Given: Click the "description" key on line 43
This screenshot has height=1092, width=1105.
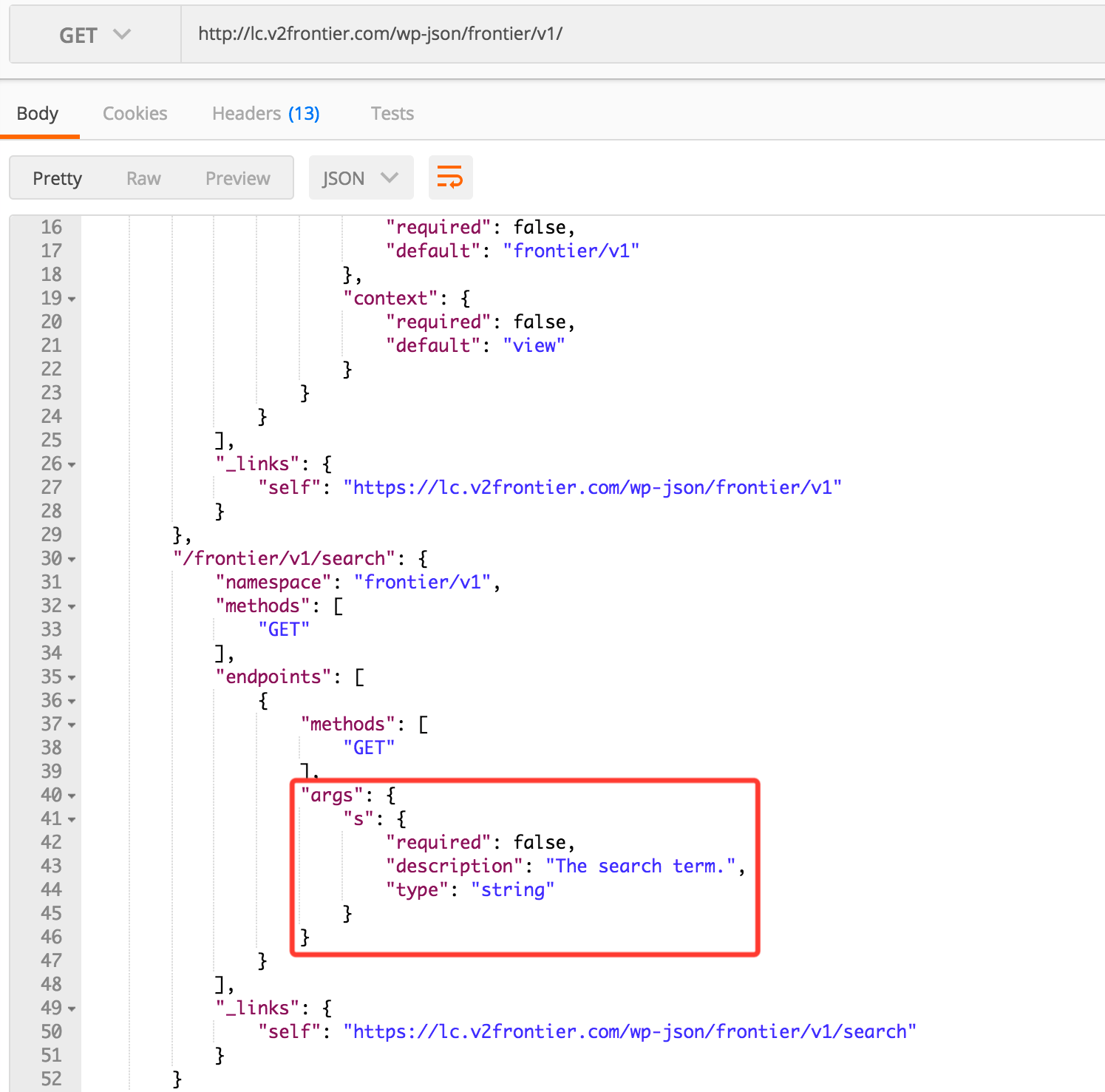Looking at the screenshot, I should click(x=455, y=866).
